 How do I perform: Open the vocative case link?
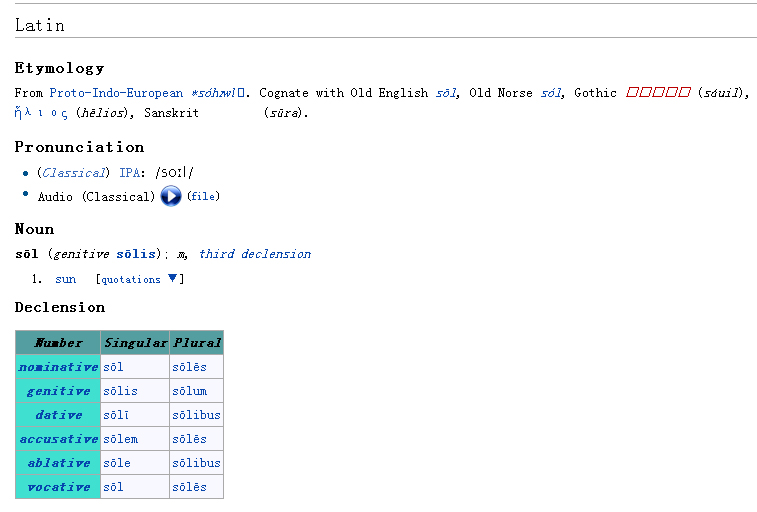[x=58, y=487]
